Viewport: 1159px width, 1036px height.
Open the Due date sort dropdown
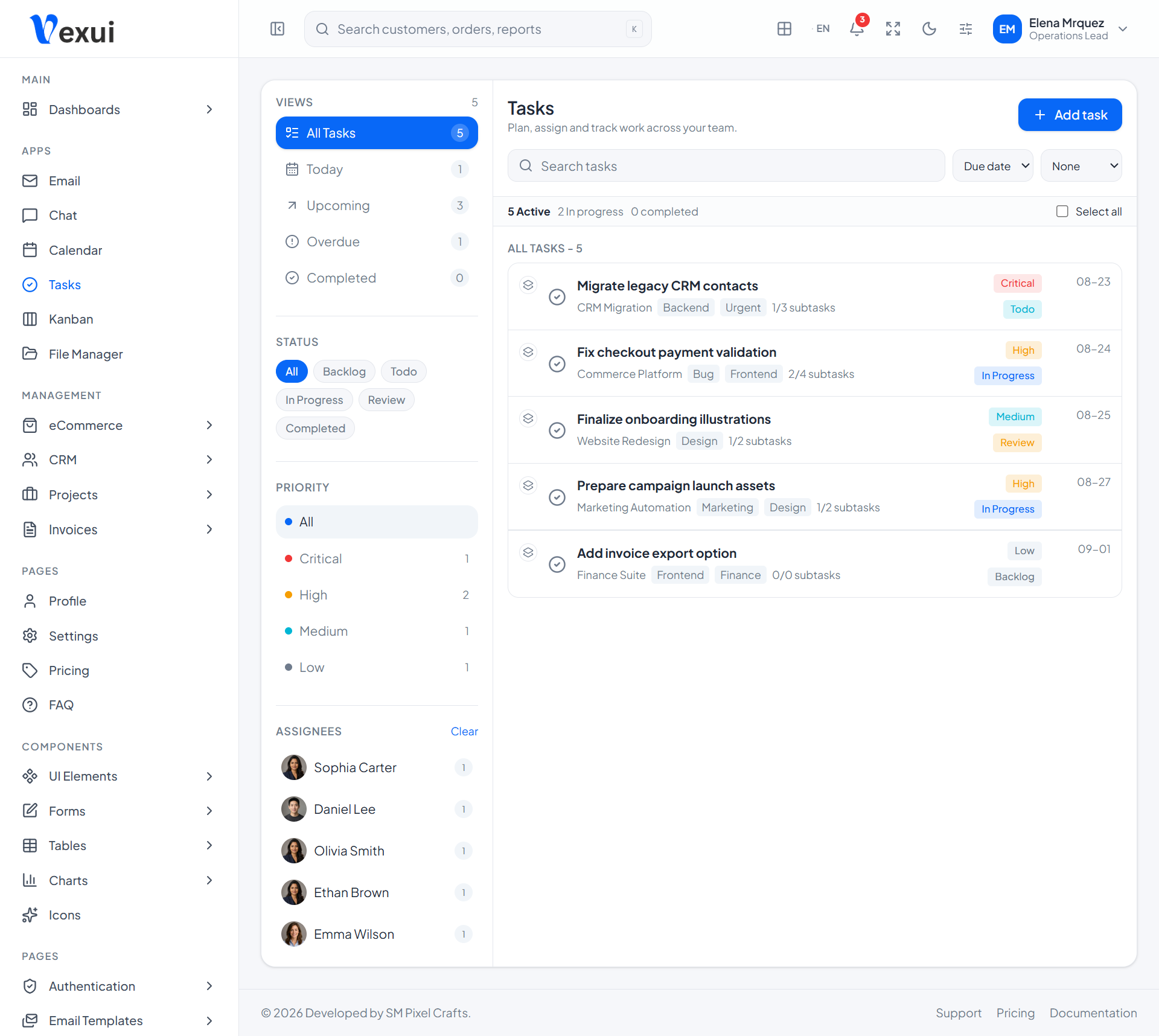993,166
